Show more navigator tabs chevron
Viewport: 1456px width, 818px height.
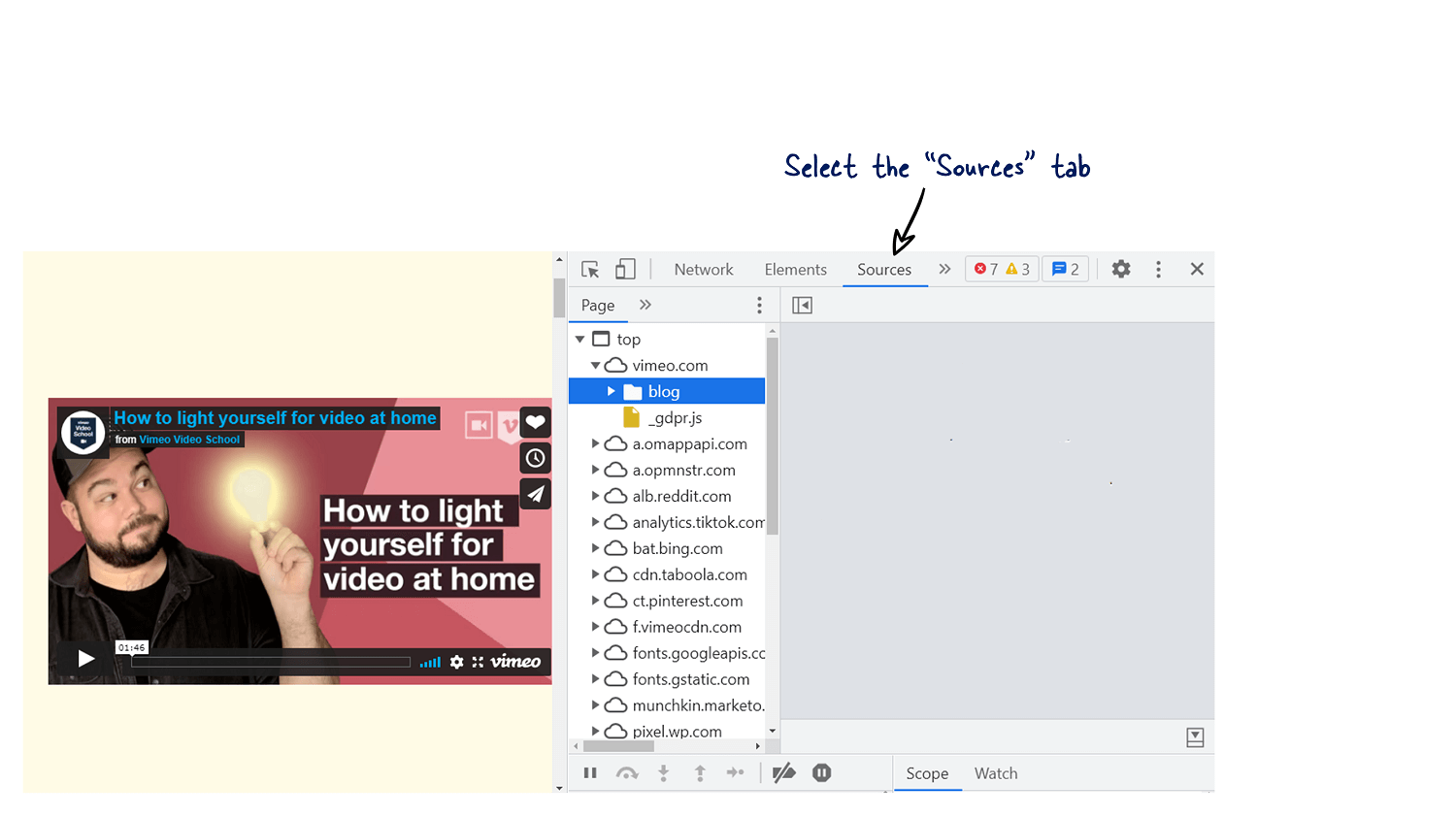[x=645, y=305]
